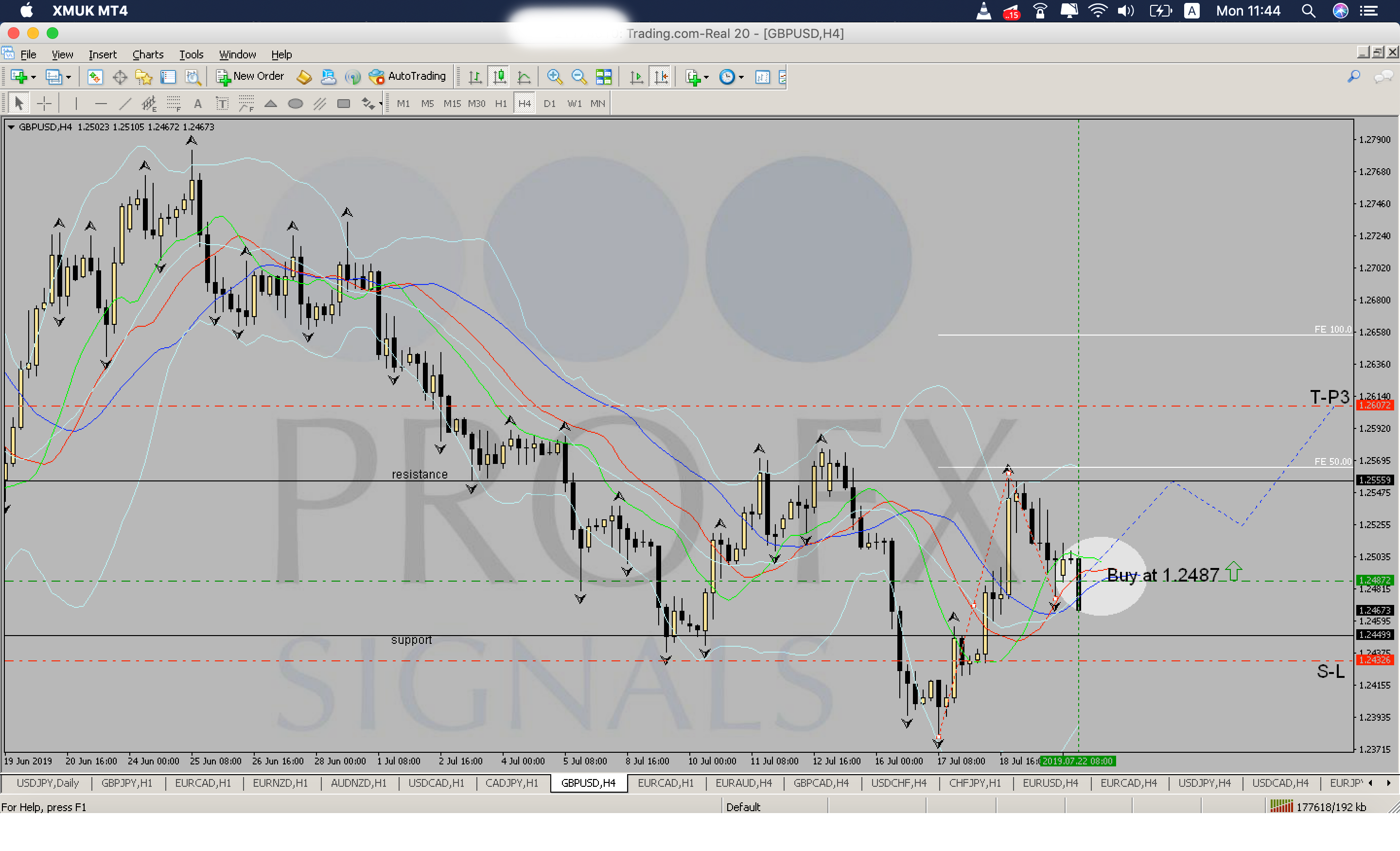Open the Indicators list dropdown arrow
1400x851 pixels.
(706, 77)
